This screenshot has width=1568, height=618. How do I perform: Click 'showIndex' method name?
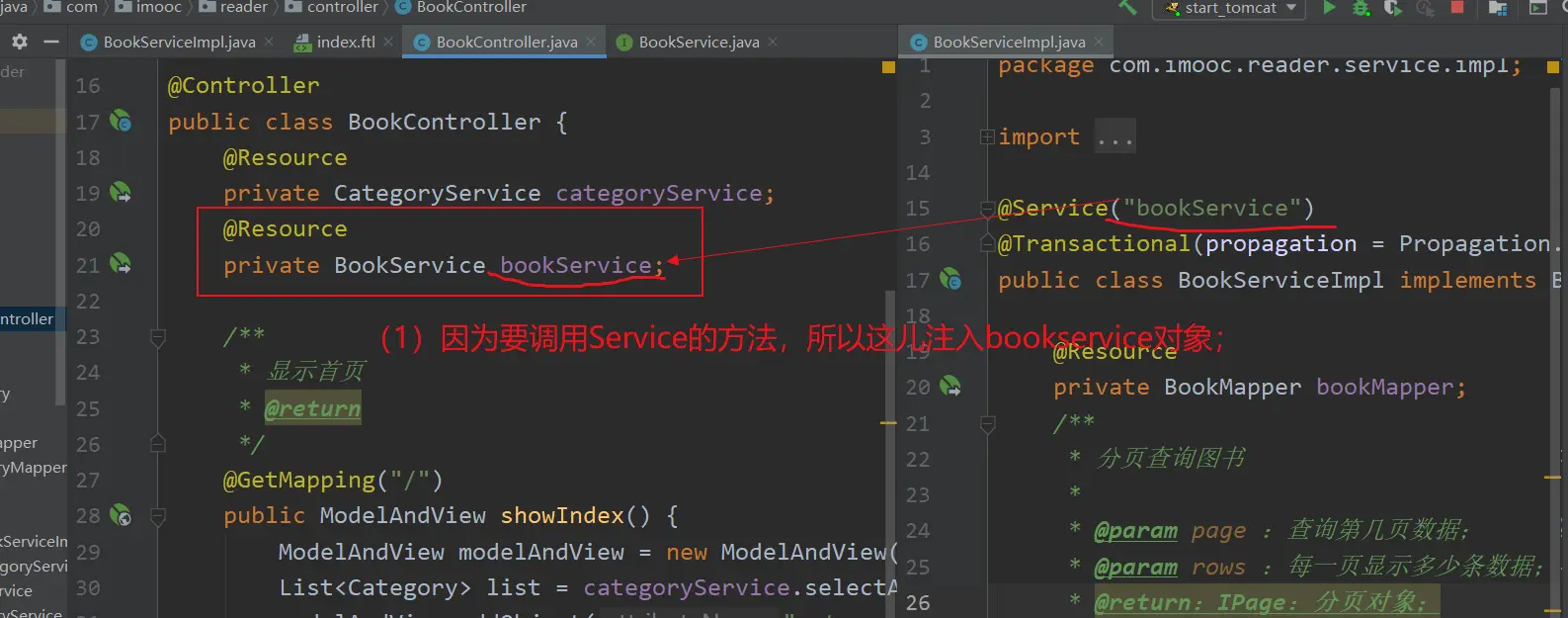[562, 515]
